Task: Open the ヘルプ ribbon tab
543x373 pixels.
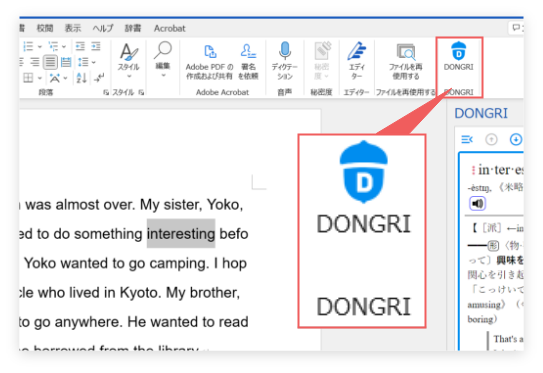Action: [103, 28]
